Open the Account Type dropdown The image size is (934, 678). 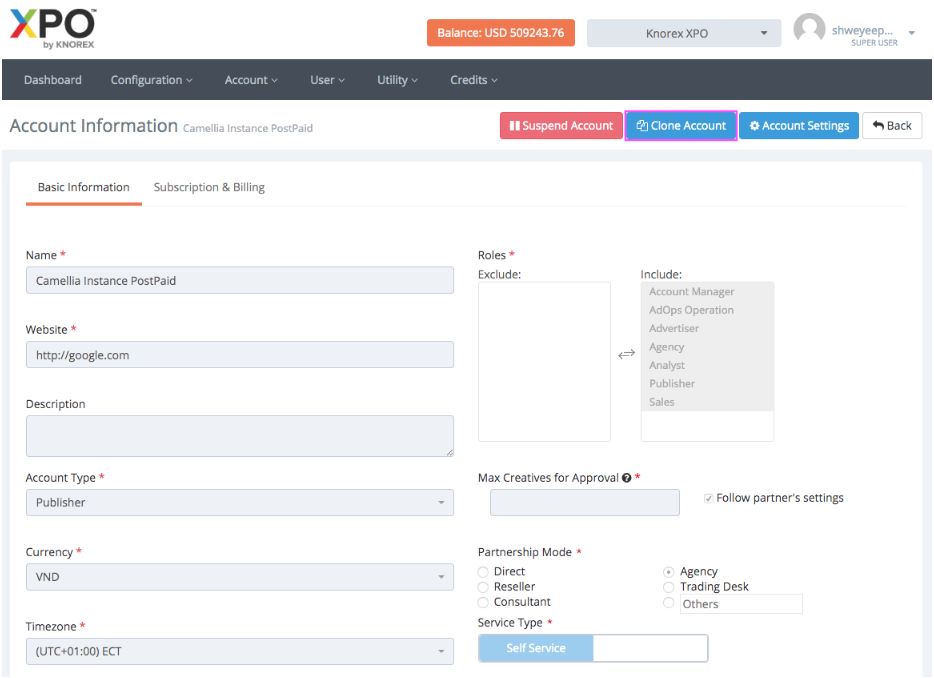click(x=239, y=502)
